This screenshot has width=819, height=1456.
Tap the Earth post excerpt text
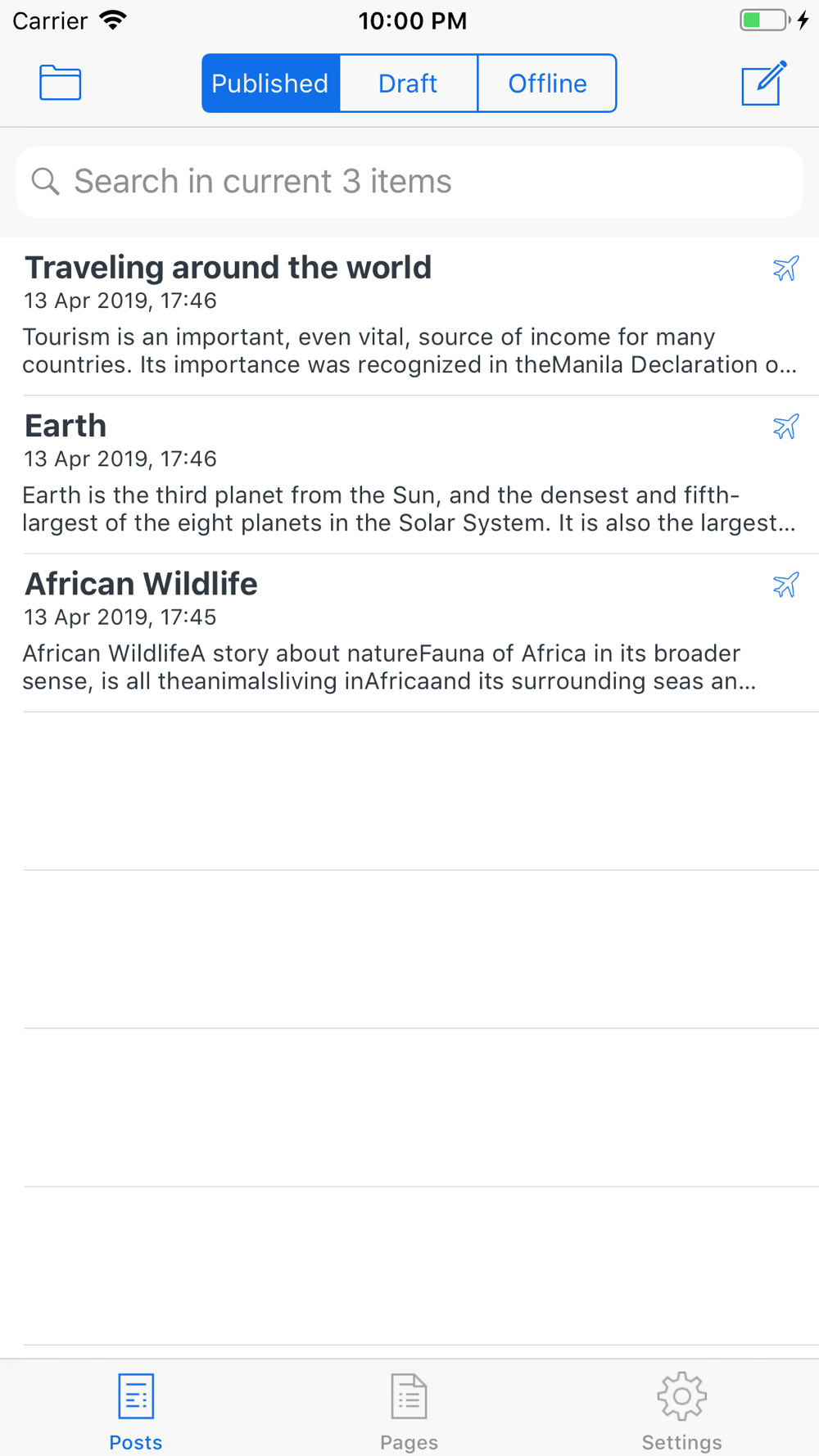[409, 509]
